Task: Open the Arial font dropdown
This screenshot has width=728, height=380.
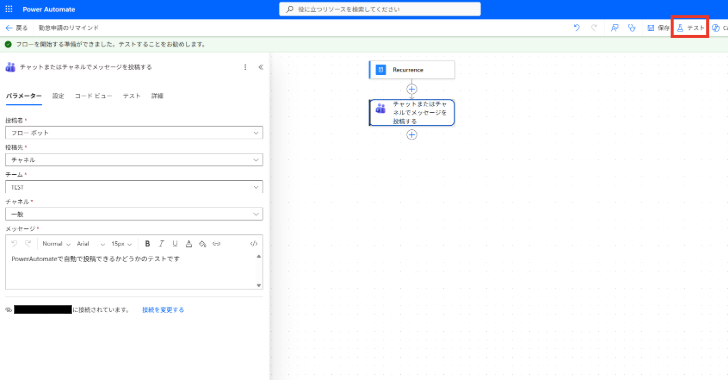Action: point(91,243)
